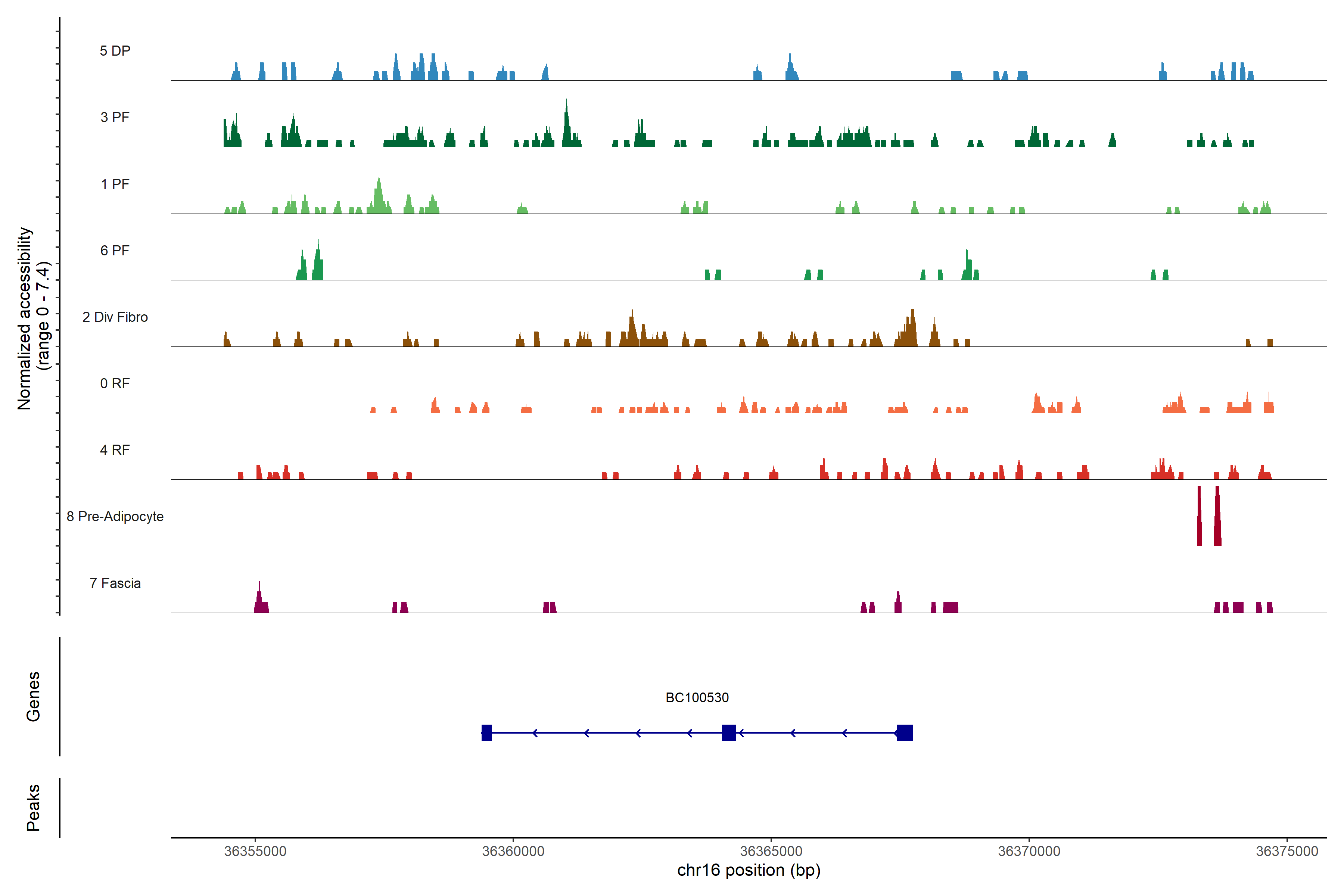The height and width of the screenshot is (896, 1344).
Task: Select the 6 PF track label
Action: [115, 250]
